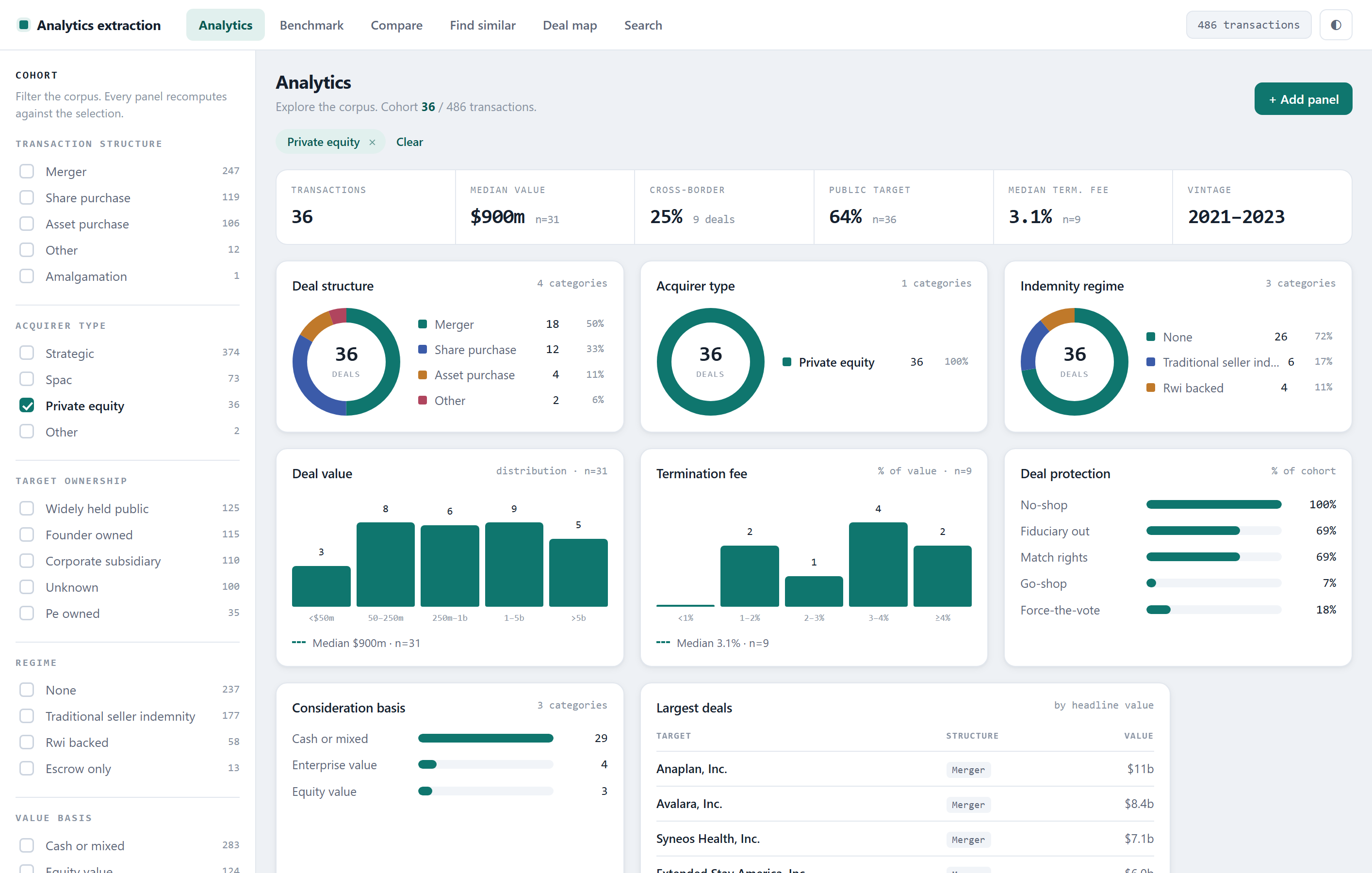Click the Deal structure donut chart

(346, 362)
